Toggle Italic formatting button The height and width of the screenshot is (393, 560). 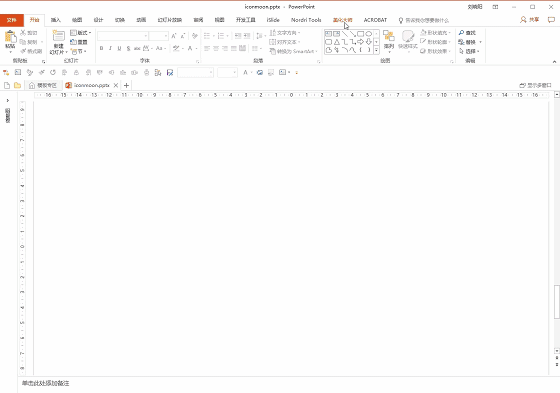pyautogui.click(x=110, y=48)
